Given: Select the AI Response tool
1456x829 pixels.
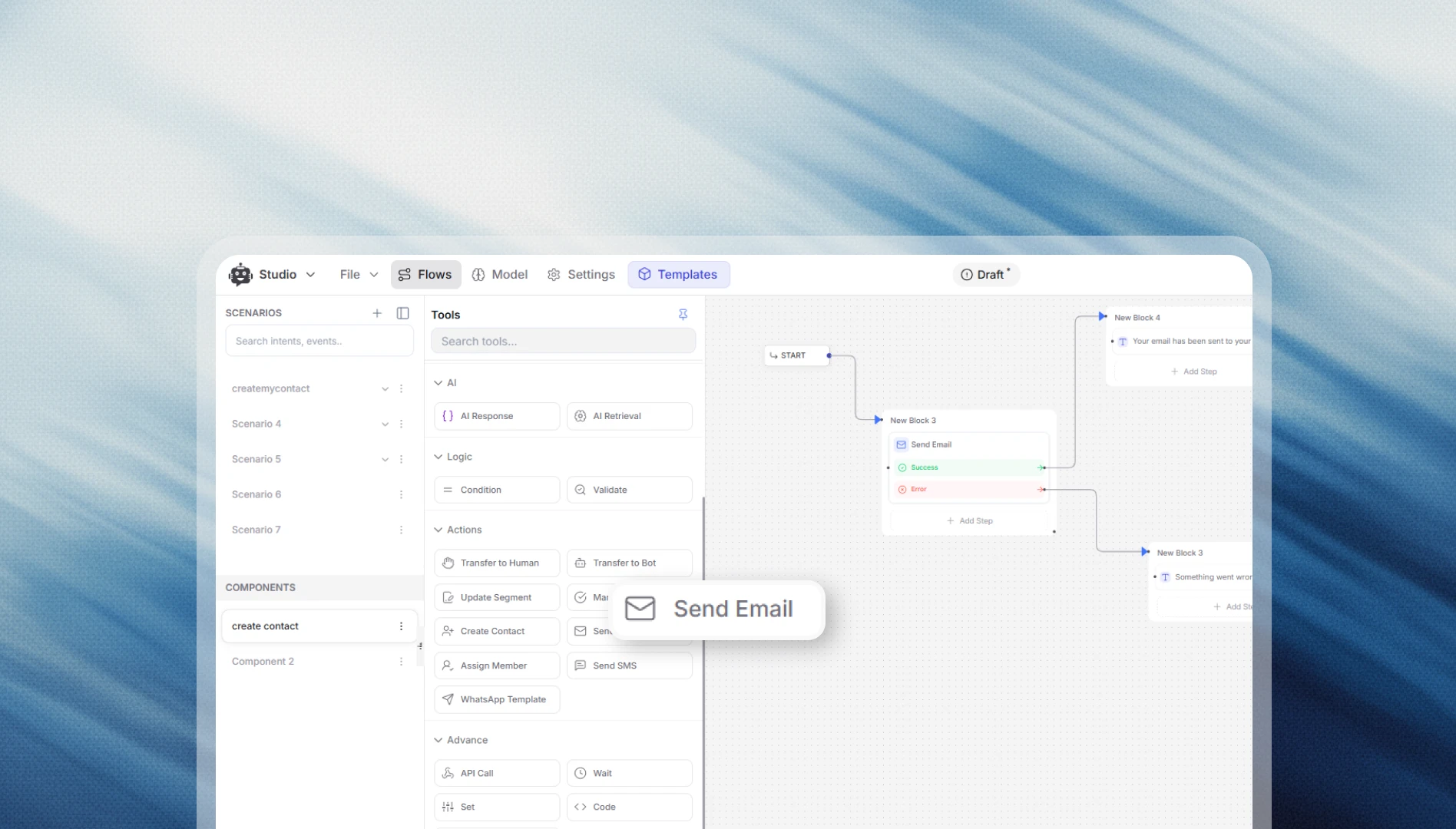Looking at the screenshot, I should click(496, 415).
